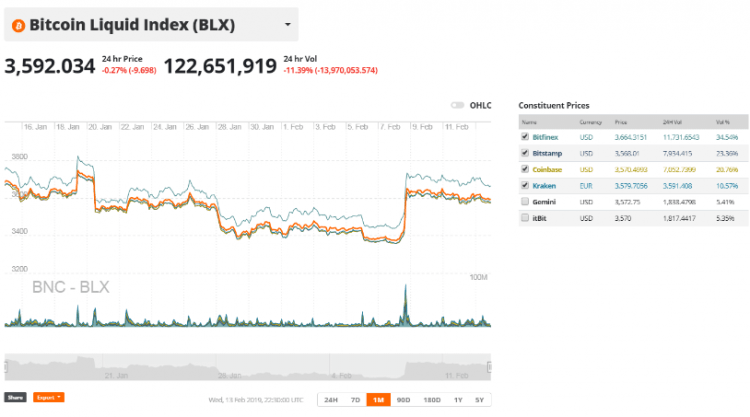Click the Kraken exchange link
750x417 pixels.
pos(544,186)
